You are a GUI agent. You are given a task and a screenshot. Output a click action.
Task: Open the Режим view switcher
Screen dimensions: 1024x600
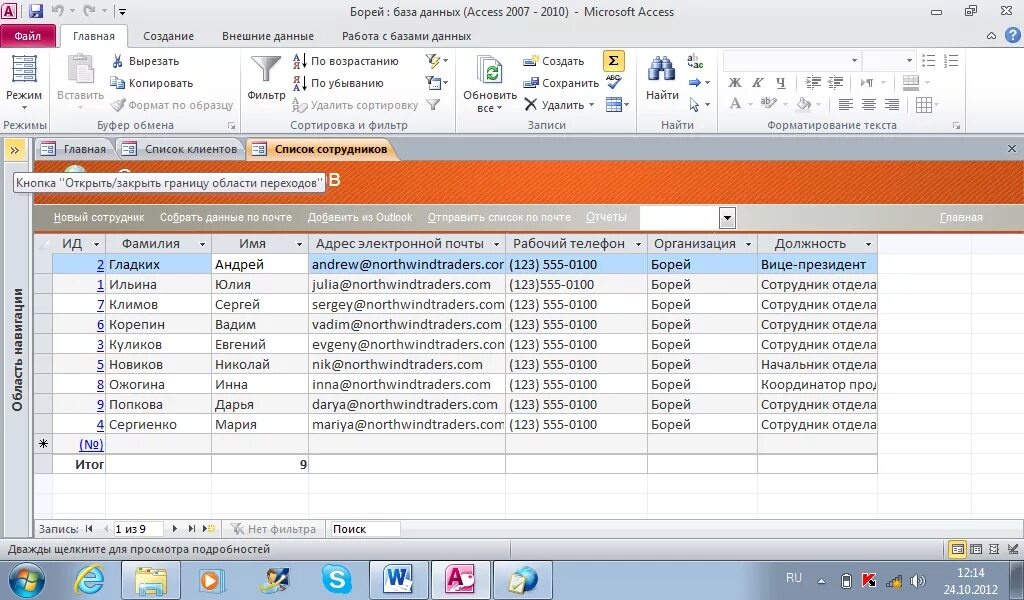coord(24,82)
